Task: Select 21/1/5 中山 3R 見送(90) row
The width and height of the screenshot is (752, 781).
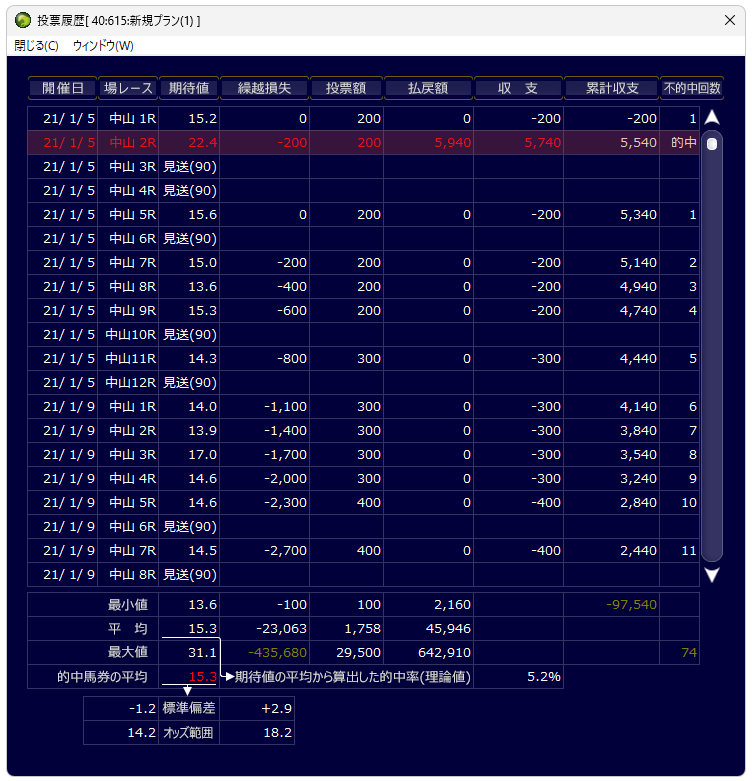Action: pos(364,166)
